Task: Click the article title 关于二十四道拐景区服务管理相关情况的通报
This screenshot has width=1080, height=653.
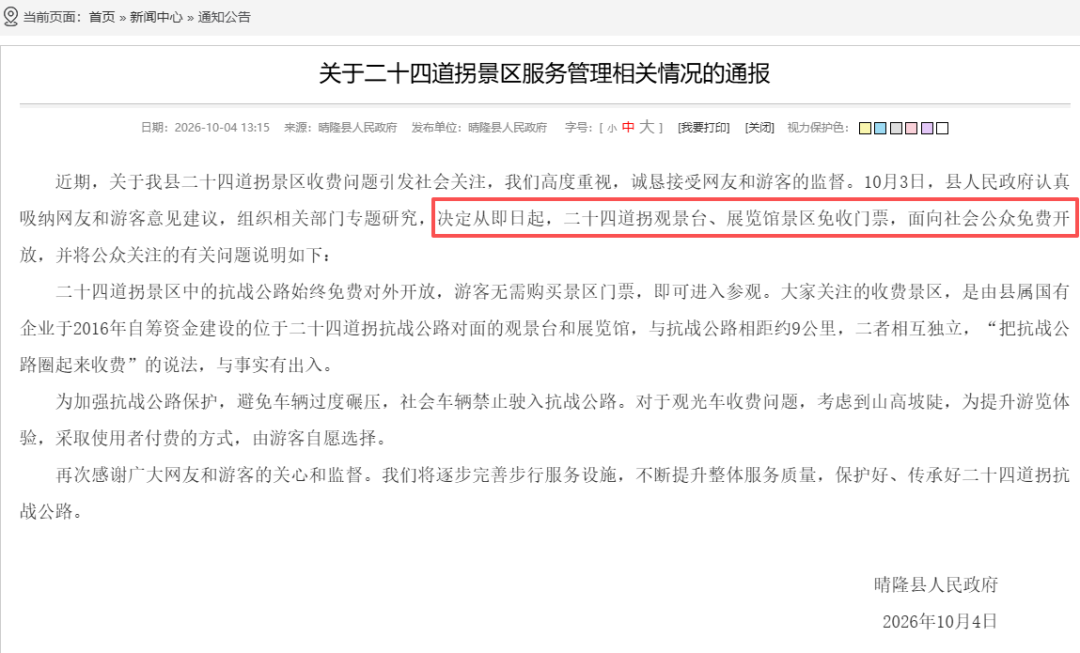Action: pyautogui.click(x=544, y=73)
